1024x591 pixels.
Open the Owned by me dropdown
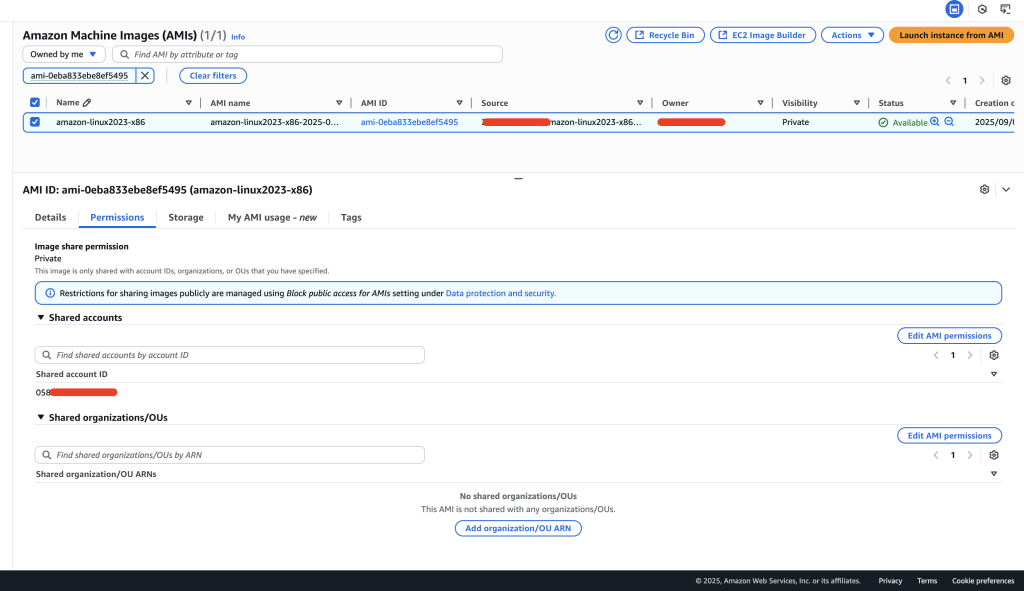[x=64, y=54]
